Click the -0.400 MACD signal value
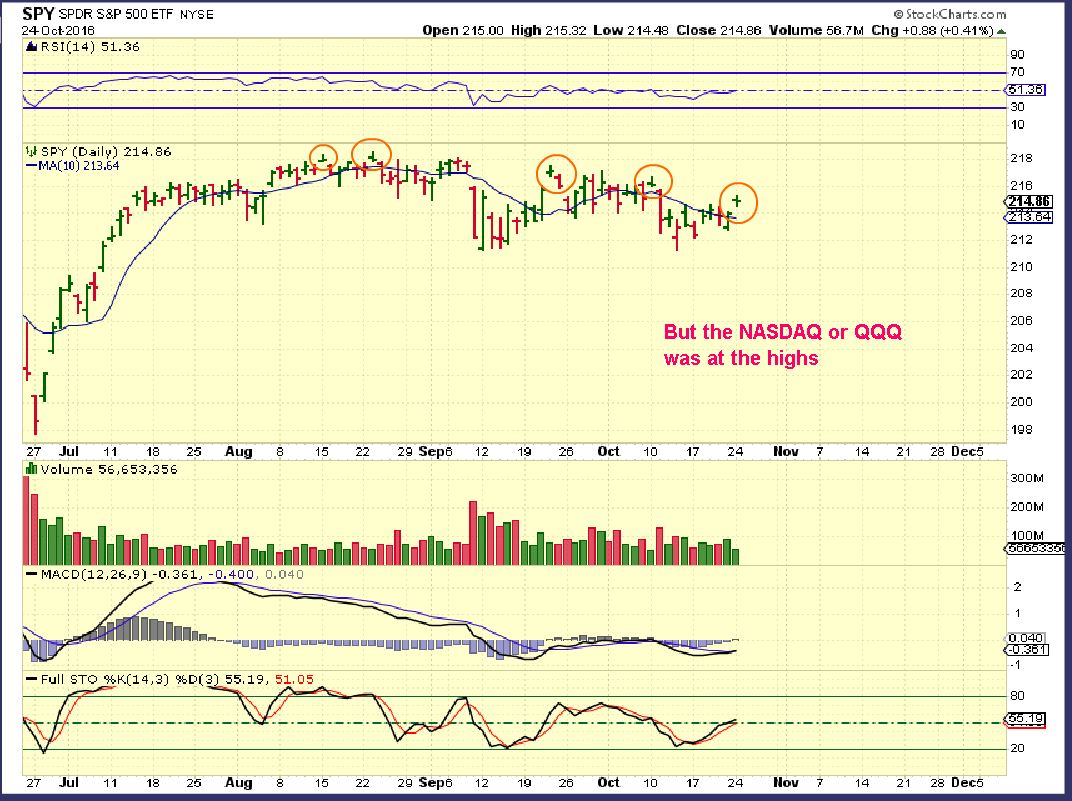Viewport: 1072px width, 801px height. tap(230, 574)
